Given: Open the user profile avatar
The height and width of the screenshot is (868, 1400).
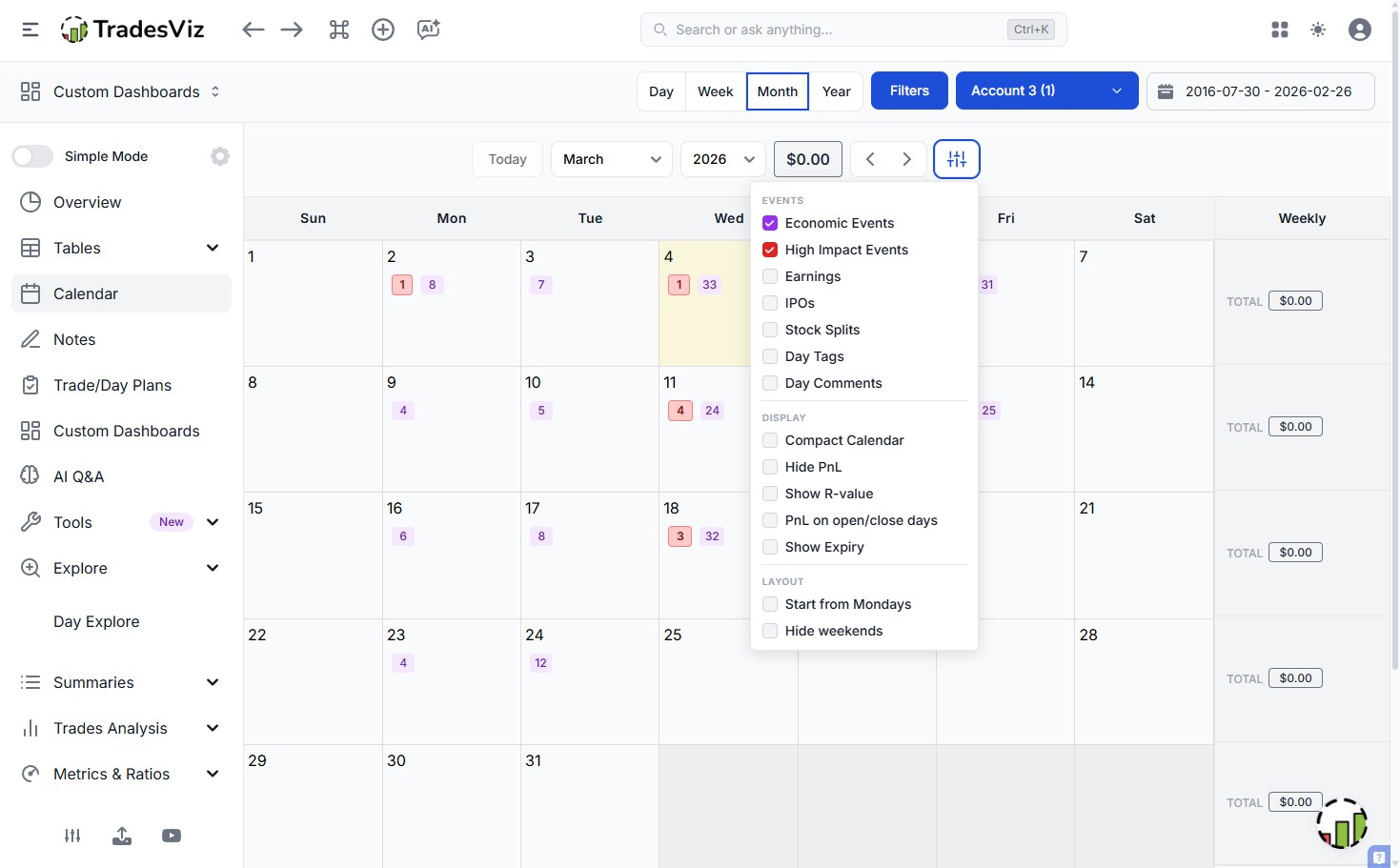Looking at the screenshot, I should point(1360,30).
